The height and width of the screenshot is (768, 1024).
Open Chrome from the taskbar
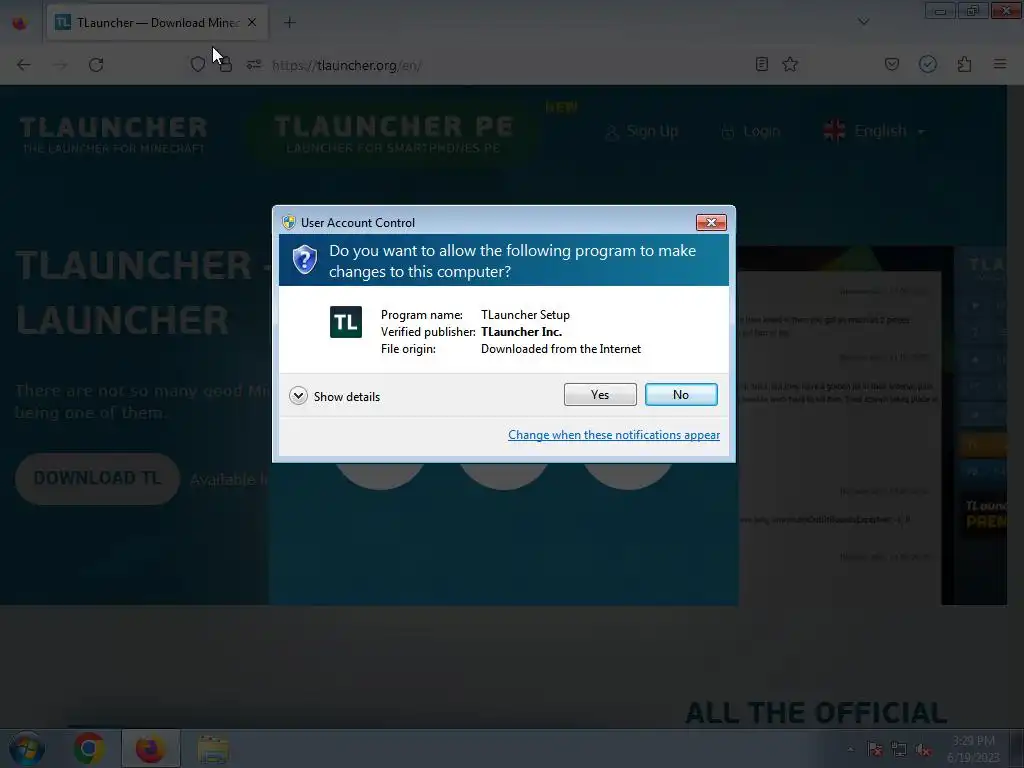(89, 749)
